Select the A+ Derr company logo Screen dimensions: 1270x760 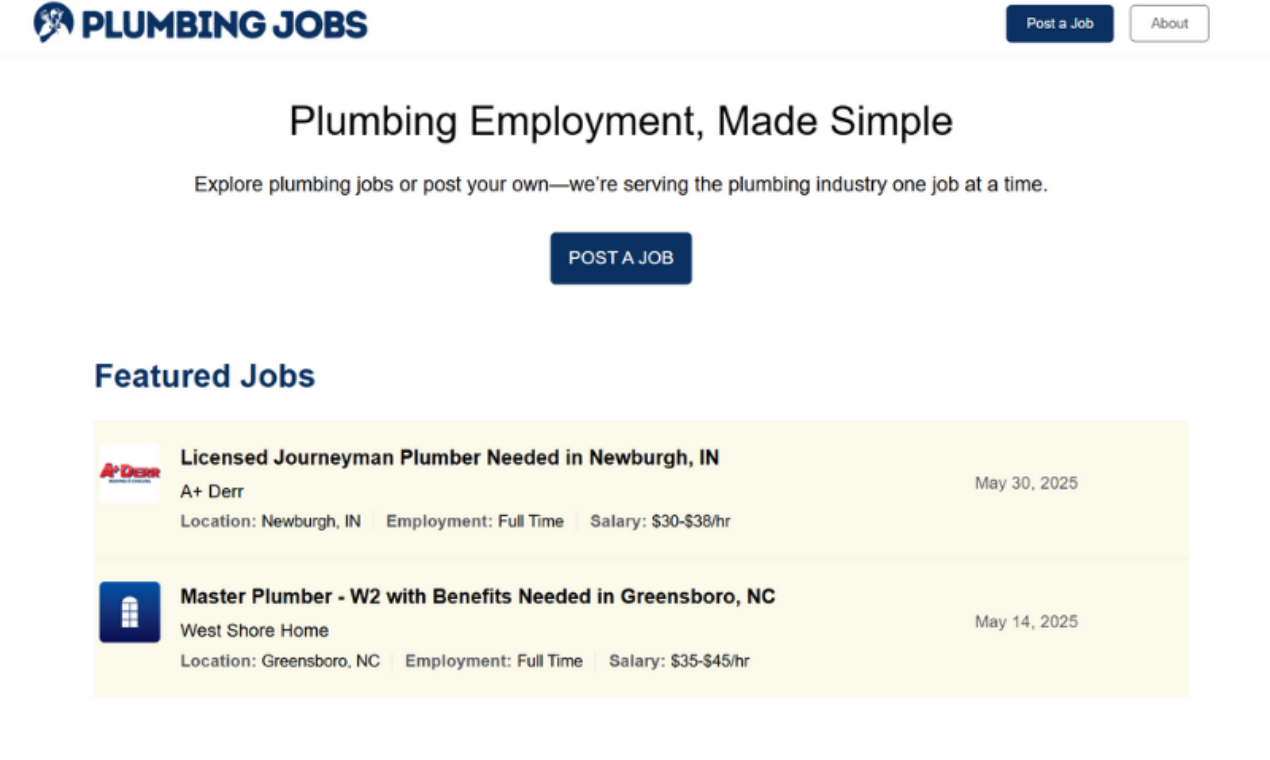pos(129,472)
